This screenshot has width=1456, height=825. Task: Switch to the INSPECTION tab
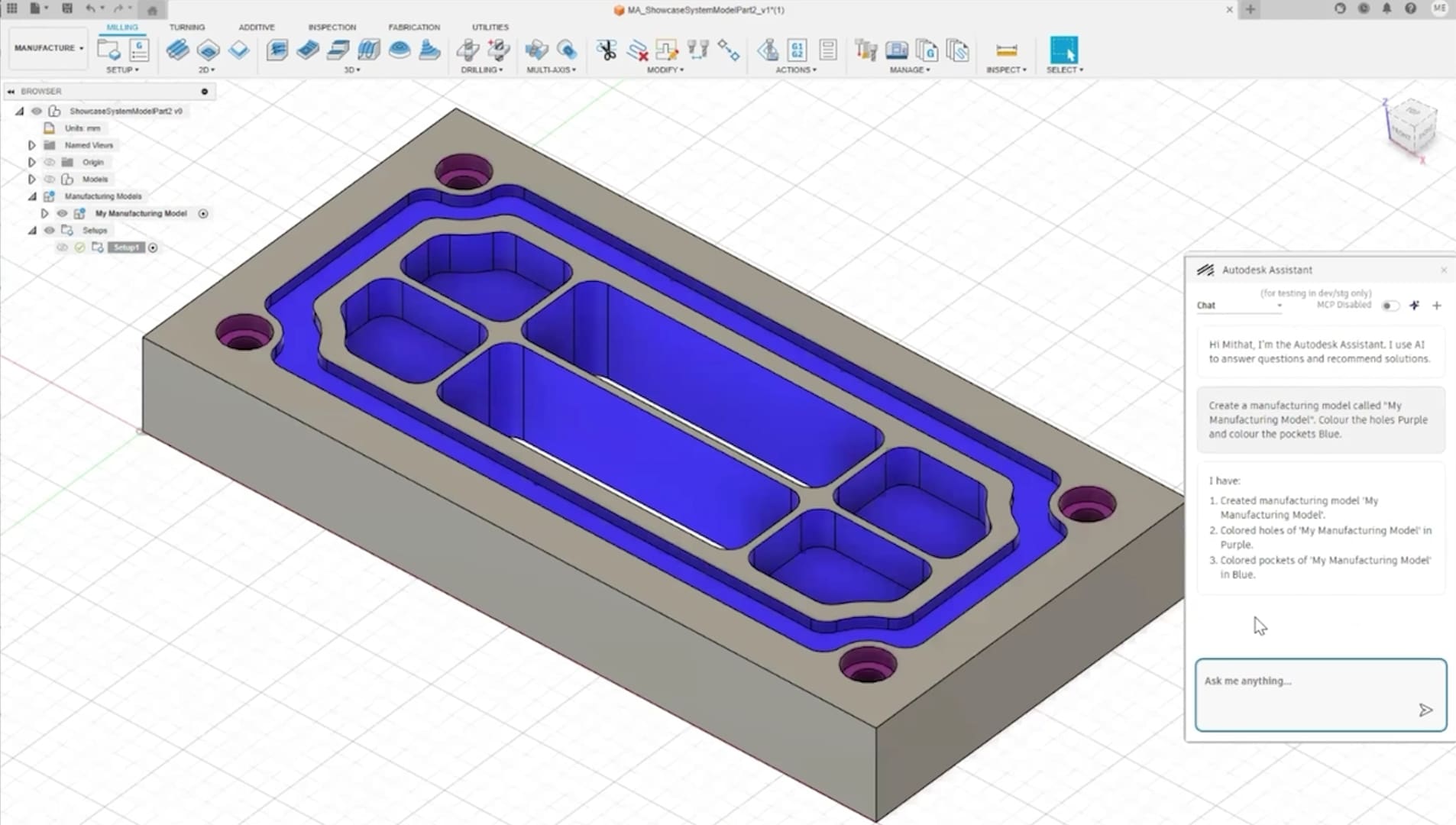coord(332,27)
